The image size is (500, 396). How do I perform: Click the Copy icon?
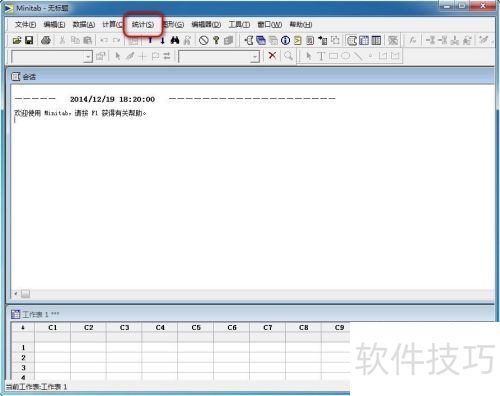(x=75, y=40)
